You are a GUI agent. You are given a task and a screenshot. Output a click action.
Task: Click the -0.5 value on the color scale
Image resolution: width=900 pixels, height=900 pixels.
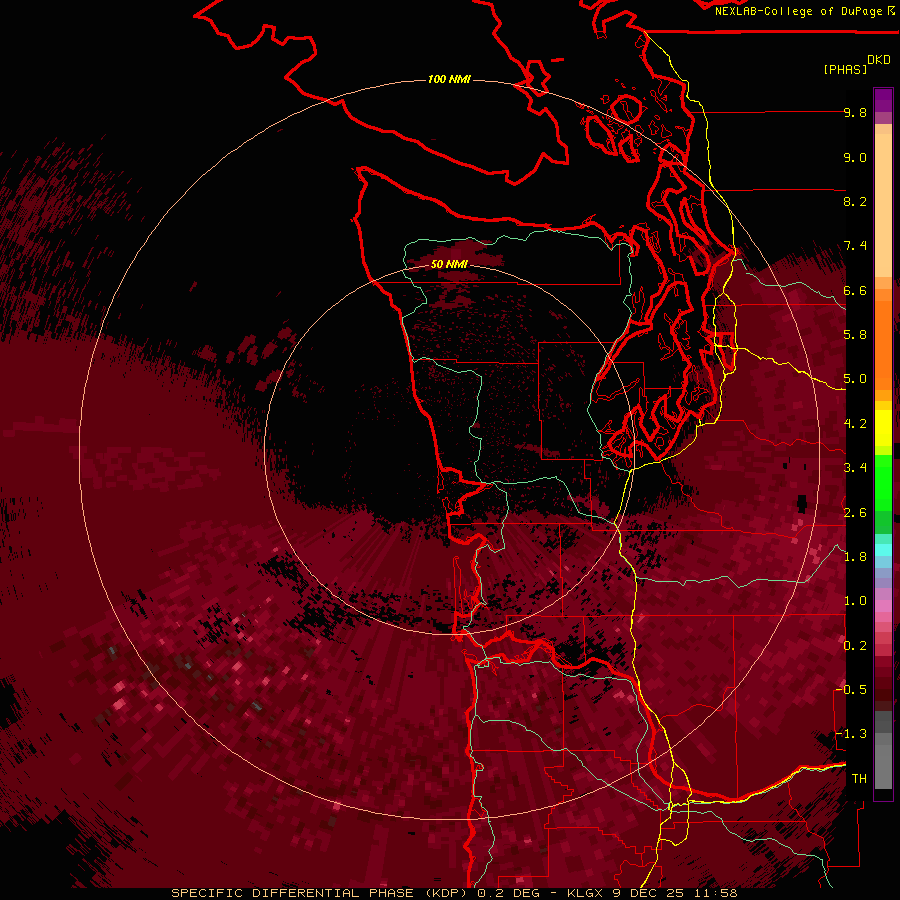coord(852,690)
